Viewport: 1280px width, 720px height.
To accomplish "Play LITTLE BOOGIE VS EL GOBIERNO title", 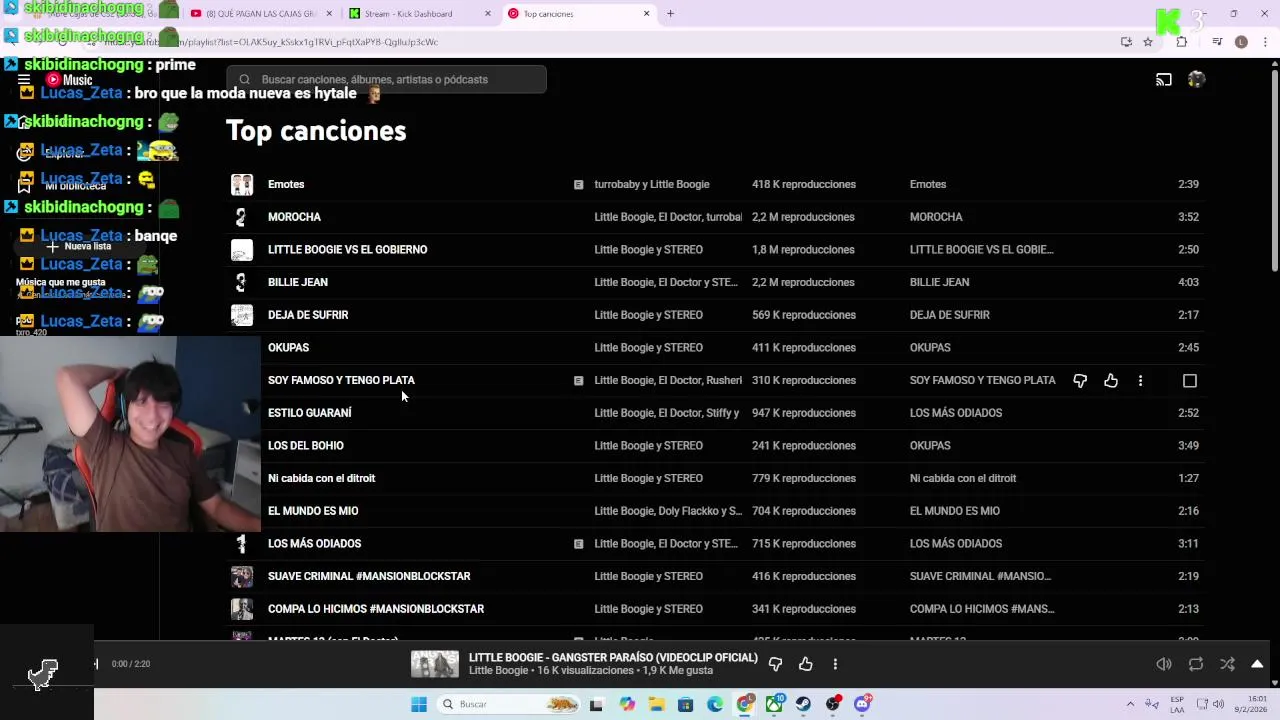I will [347, 250].
